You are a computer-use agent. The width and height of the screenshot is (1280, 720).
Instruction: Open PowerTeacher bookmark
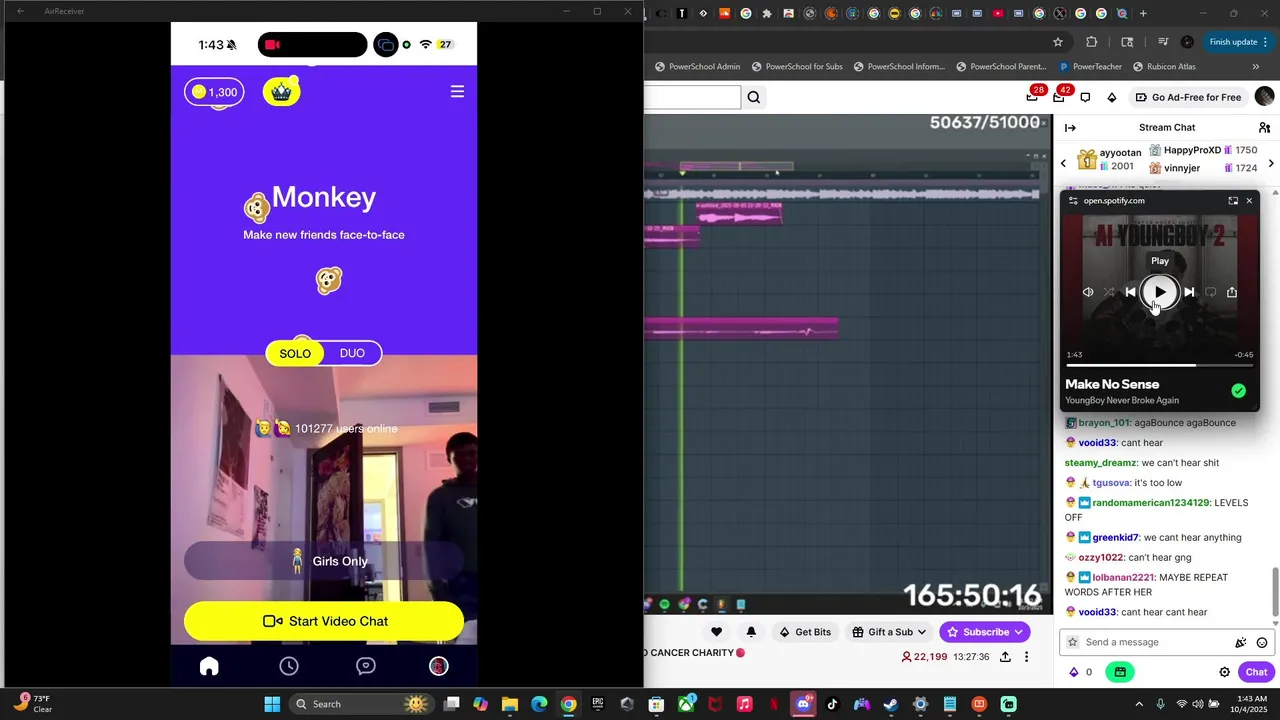click(x=1089, y=67)
